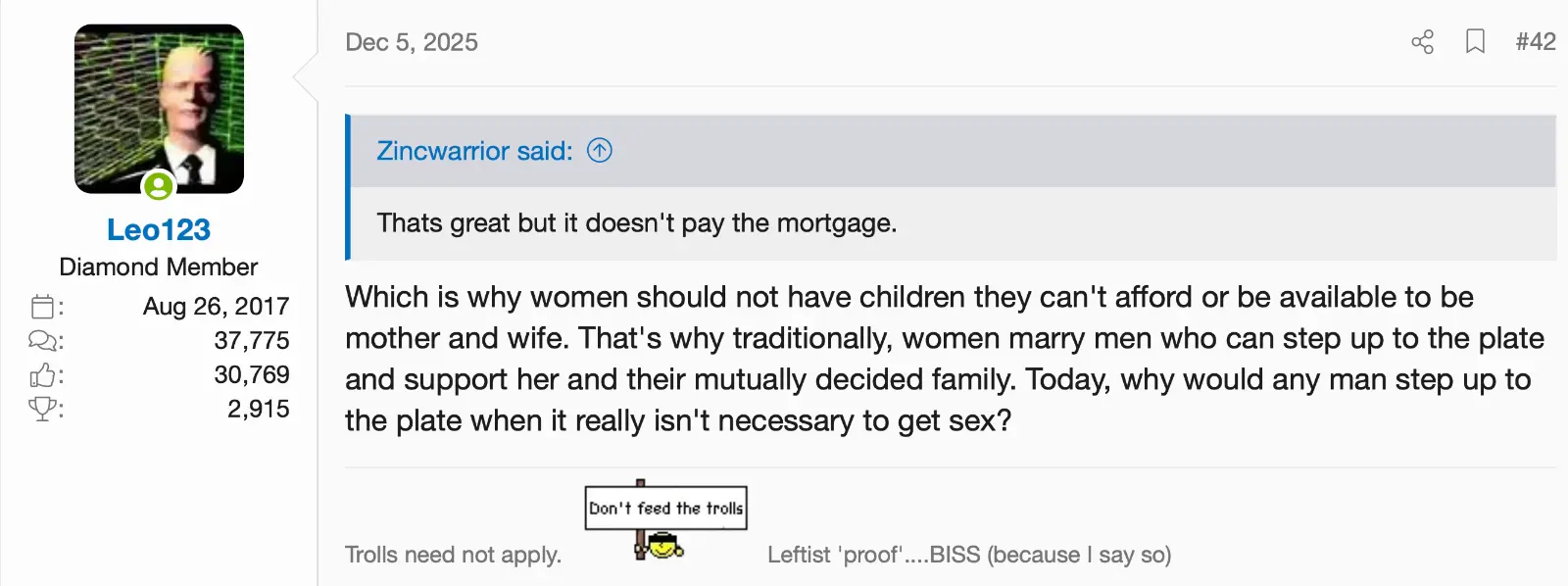Open the Zincwarrior said quote link
The width and height of the screenshot is (1568, 586).
click(474, 151)
